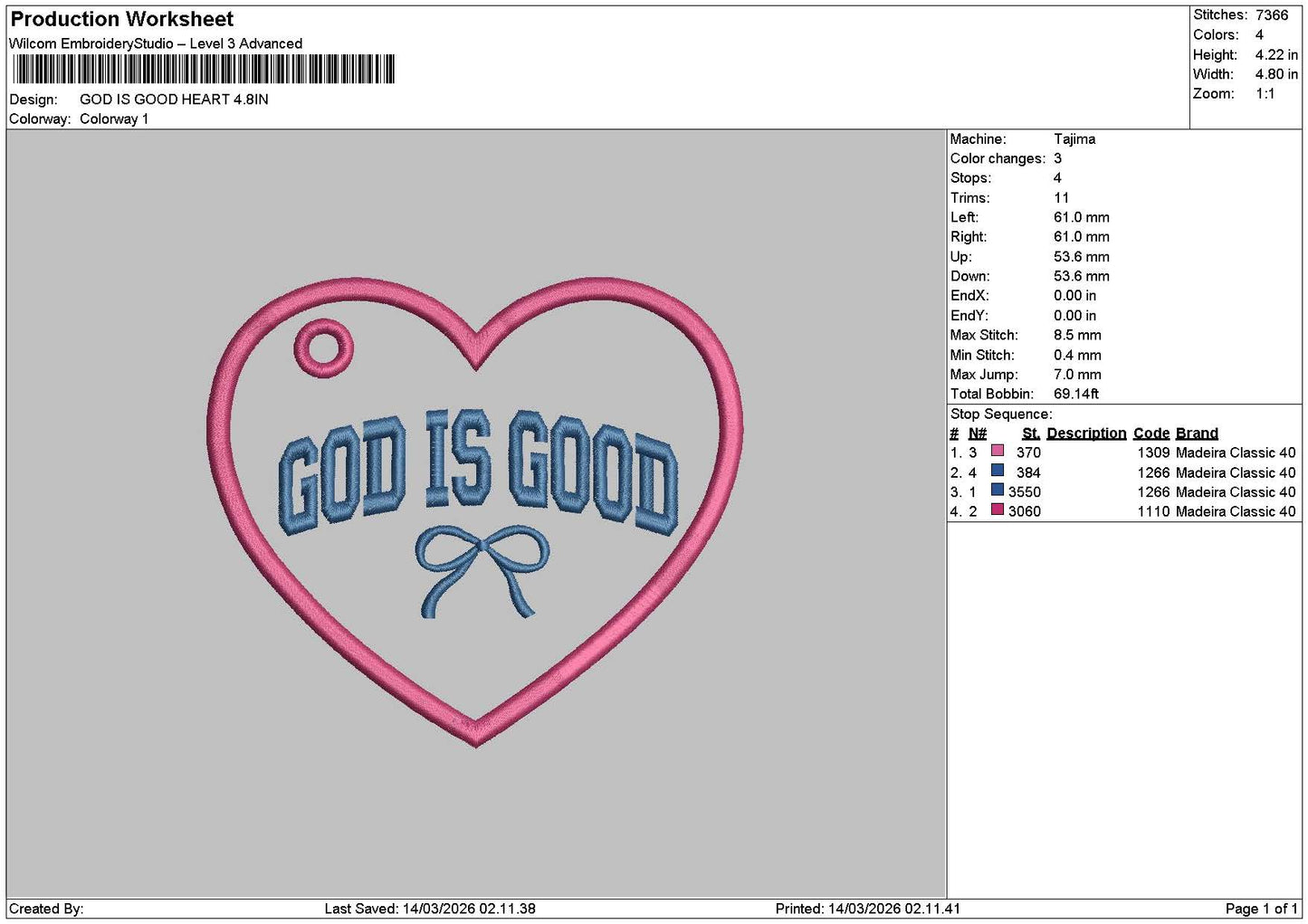Screen dimensions: 1308x924
Task: Select the 'Production Worksheet' title text
Action: pos(122,19)
